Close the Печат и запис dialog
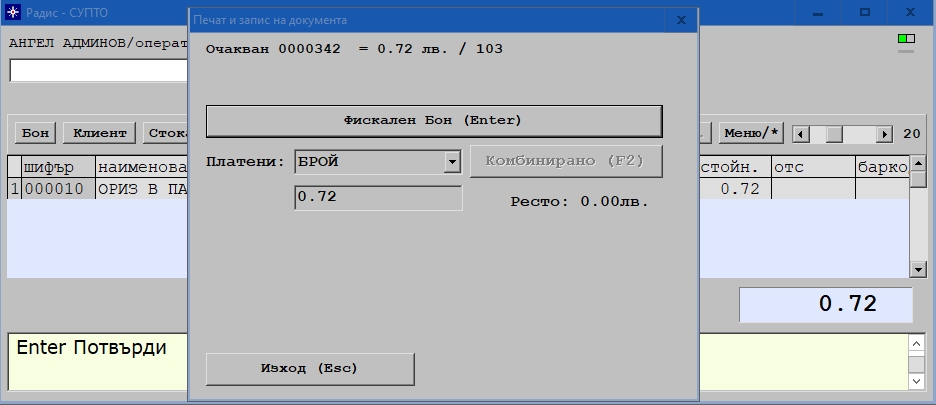The width and height of the screenshot is (936, 405). pyautogui.click(x=681, y=19)
